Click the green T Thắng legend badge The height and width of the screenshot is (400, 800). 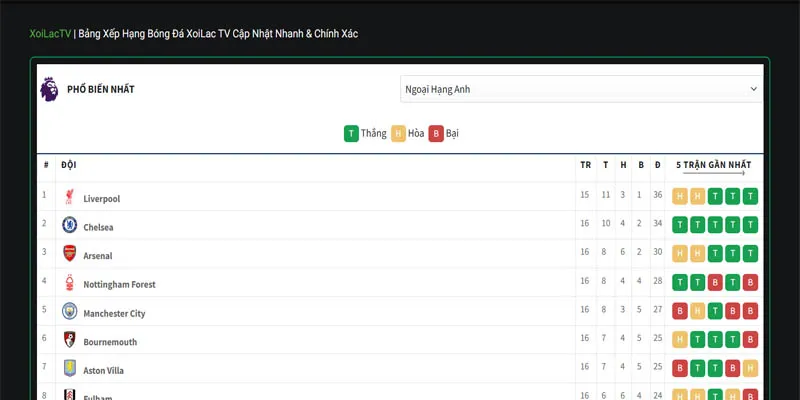click(351, 133)
